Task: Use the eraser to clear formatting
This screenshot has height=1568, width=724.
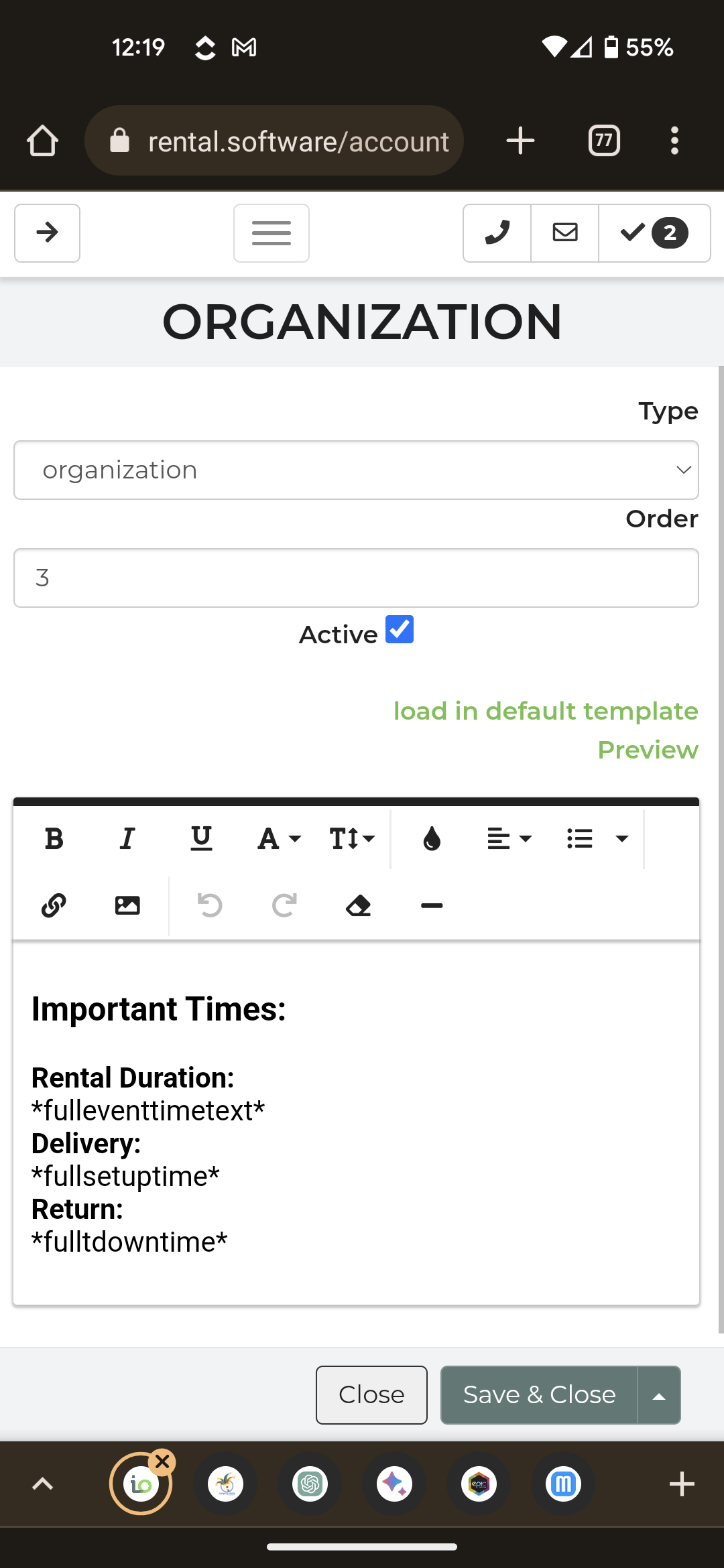Action: tap(359, 905)
